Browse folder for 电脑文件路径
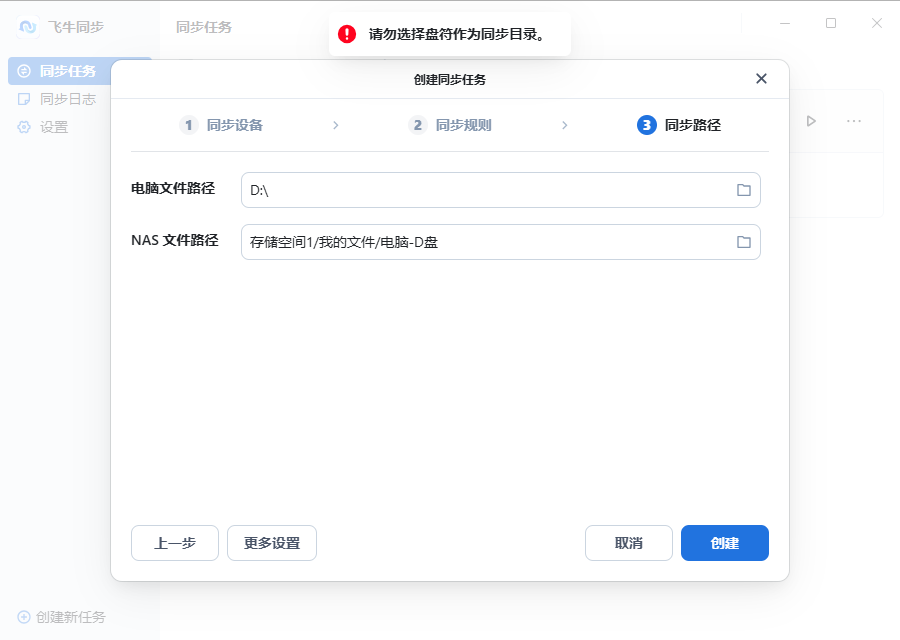The height and width of the screenshot is (640, 900). tap(744, 190)
